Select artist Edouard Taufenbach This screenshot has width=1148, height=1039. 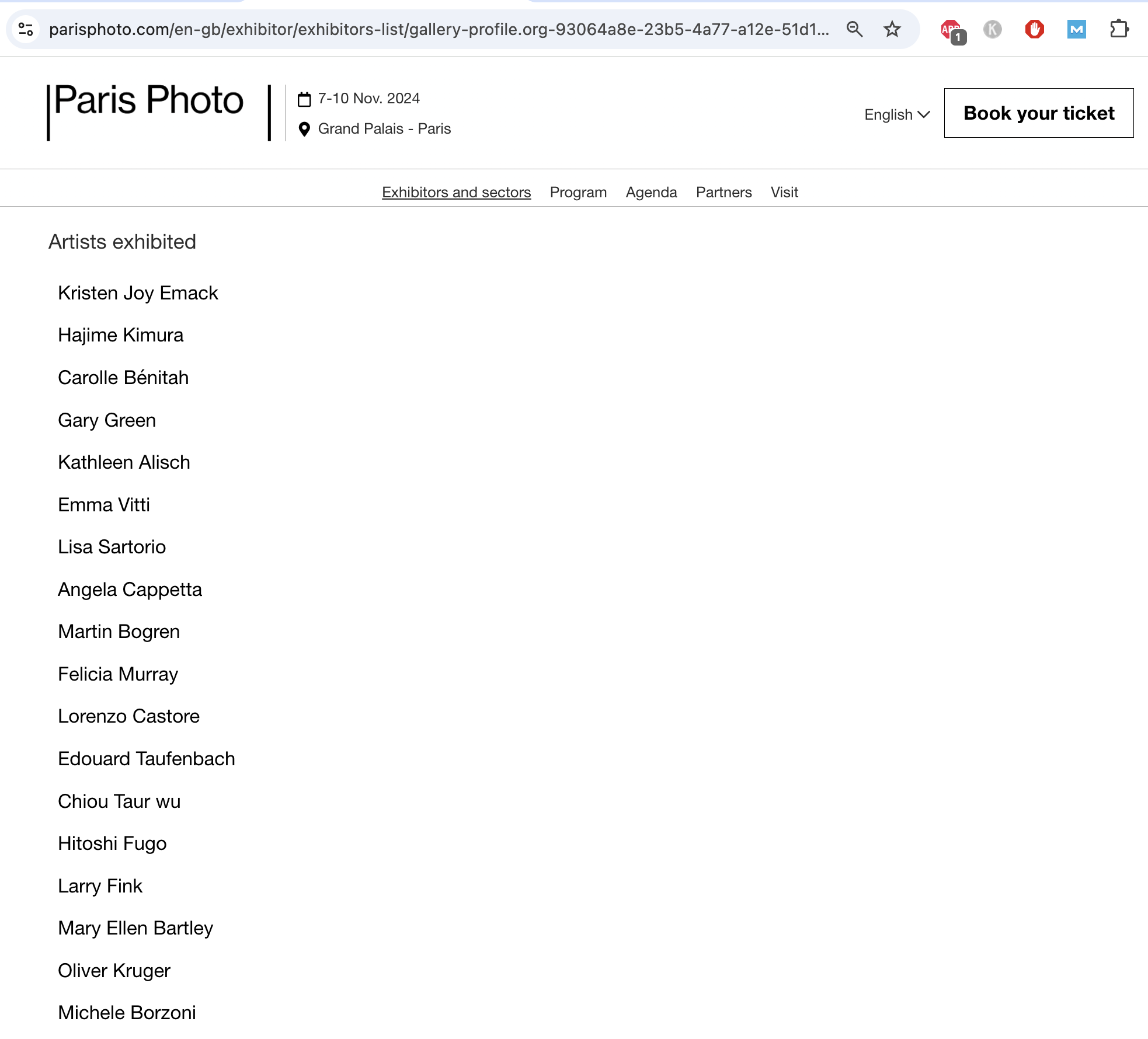147,759
